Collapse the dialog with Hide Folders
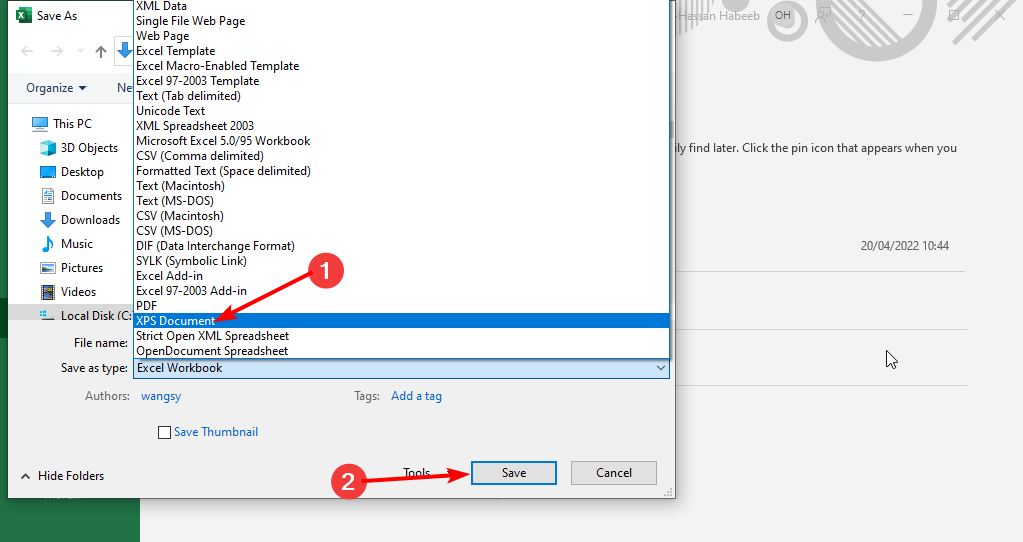 [x=61, y=476]
